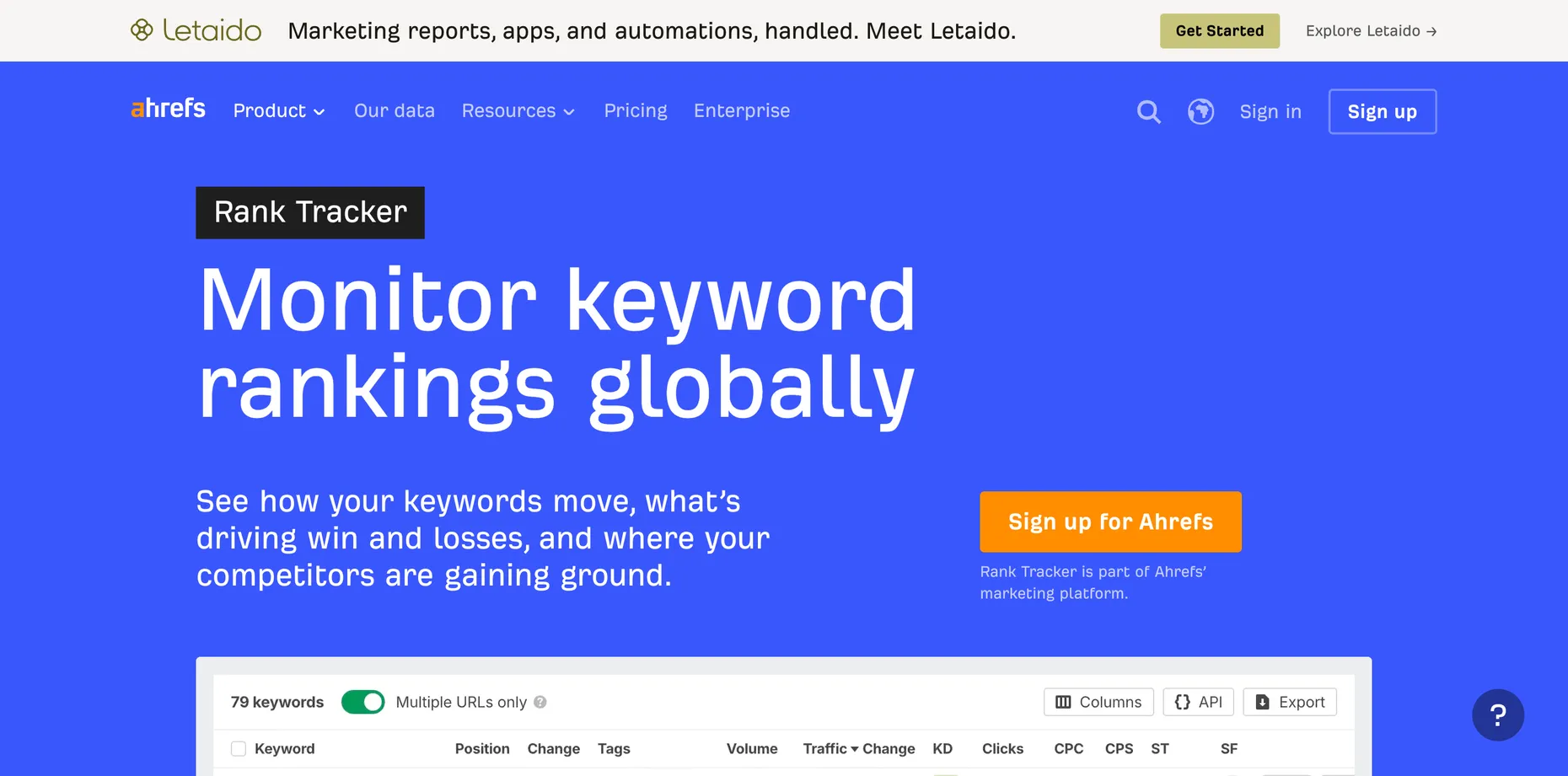This screenshot has height=776, width=1568.
Task: Click the Sign in link
Action: 1270,112
